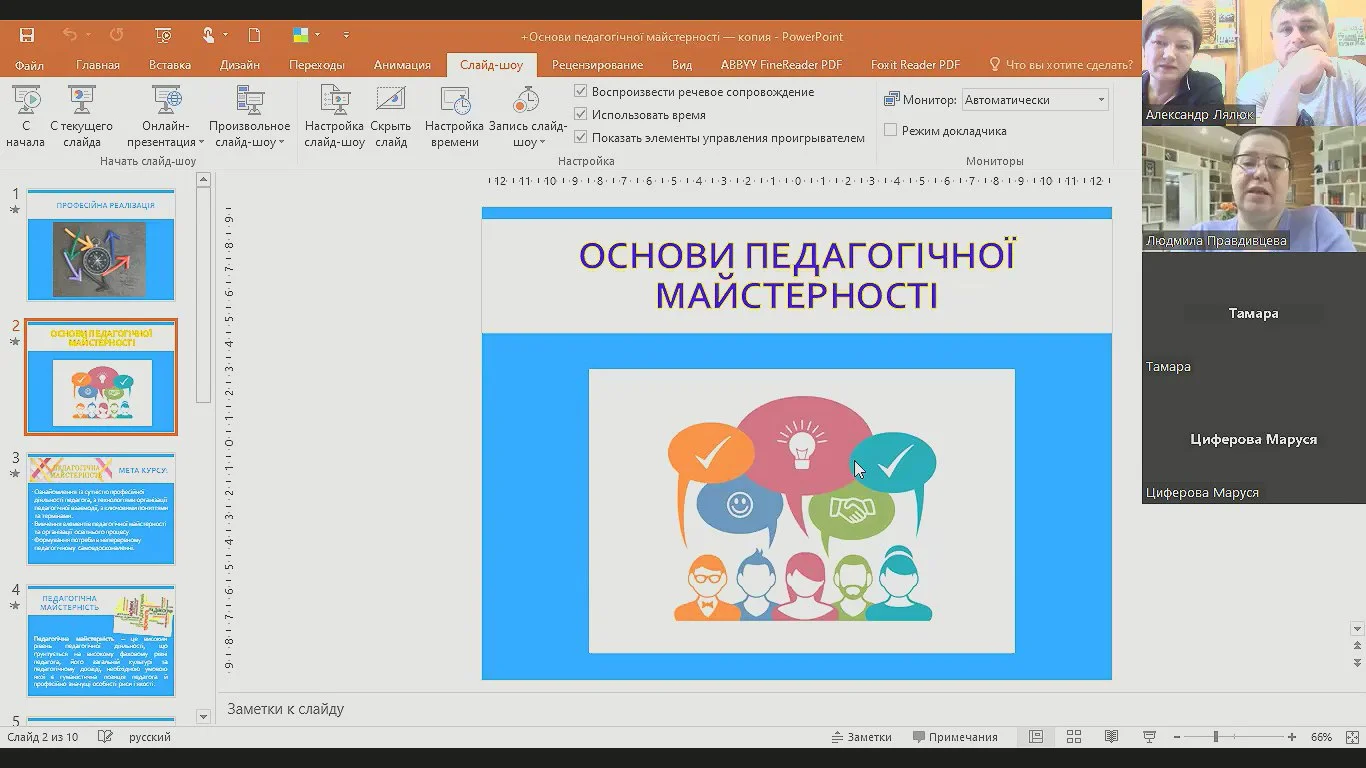The image size is (1366, 768).
Task: Toggle 'Показать элементы управления проигрывателем' checkbox
Action: pyautogui.click(x=581, y=138)
